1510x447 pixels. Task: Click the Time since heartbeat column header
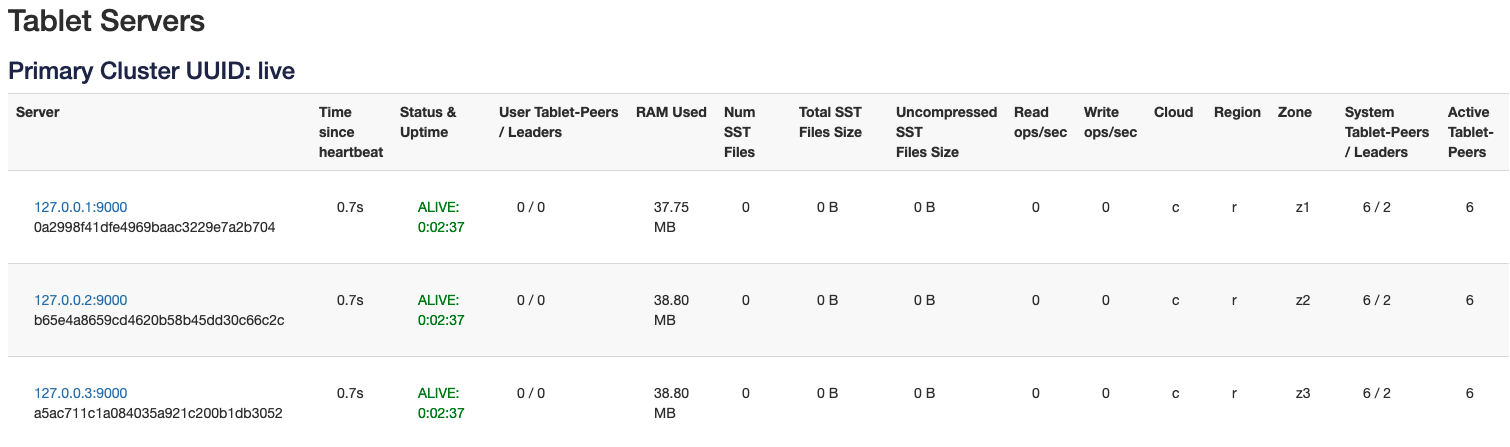(x=350, y=132)
